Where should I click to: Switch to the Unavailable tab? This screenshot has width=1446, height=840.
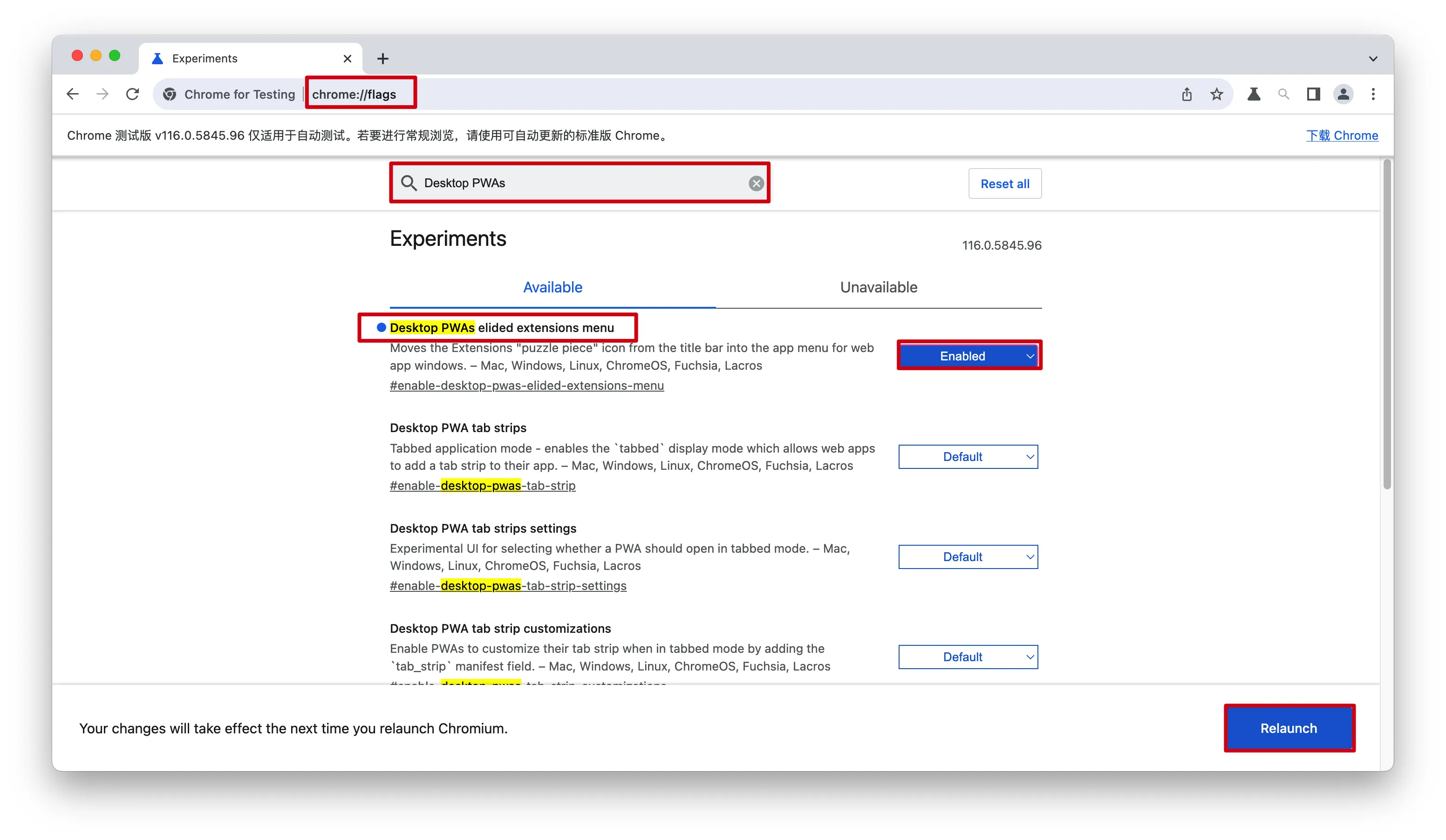pos(879,287)
